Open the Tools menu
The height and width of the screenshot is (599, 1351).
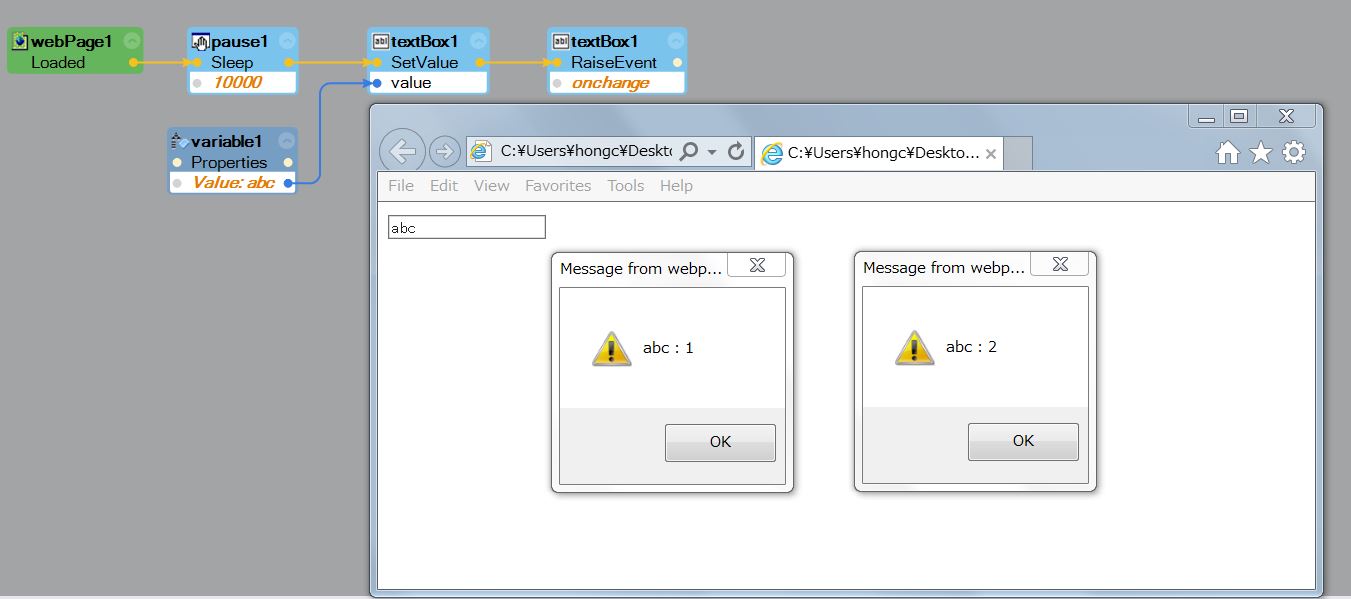[626, 186]
